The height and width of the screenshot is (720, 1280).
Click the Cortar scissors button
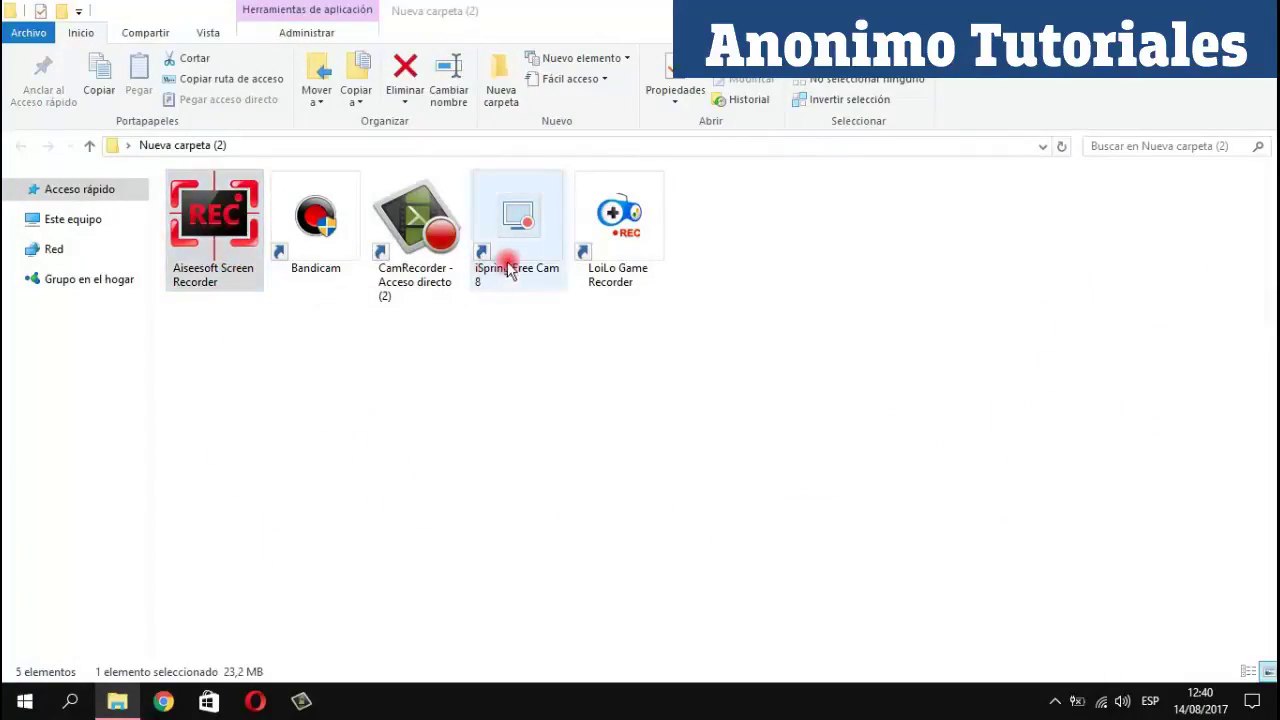187,58
